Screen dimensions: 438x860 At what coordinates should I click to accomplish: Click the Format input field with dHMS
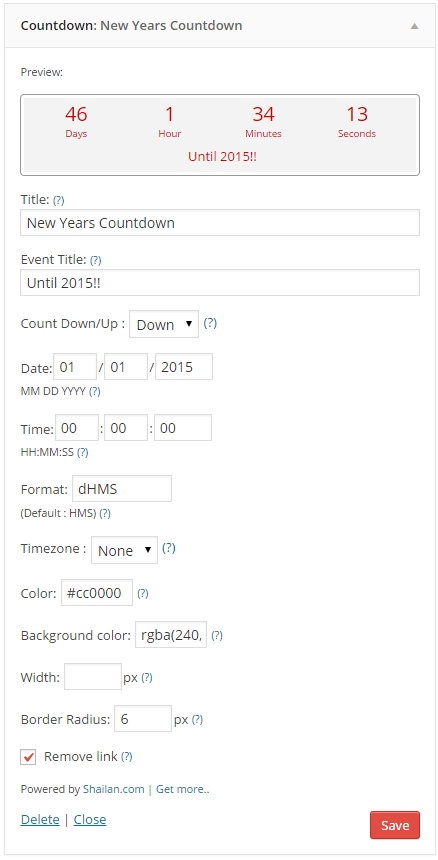[122, 489]
